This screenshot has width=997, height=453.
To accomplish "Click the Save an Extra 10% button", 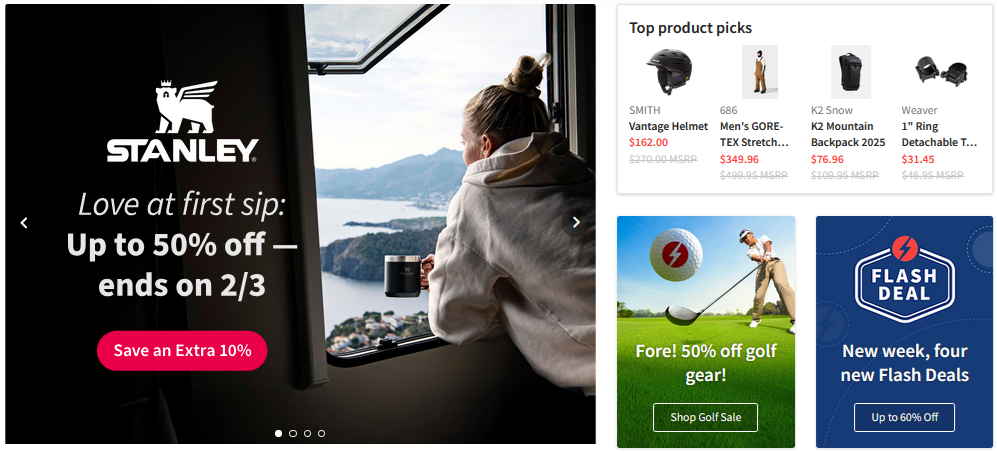I will pos(182,351).
